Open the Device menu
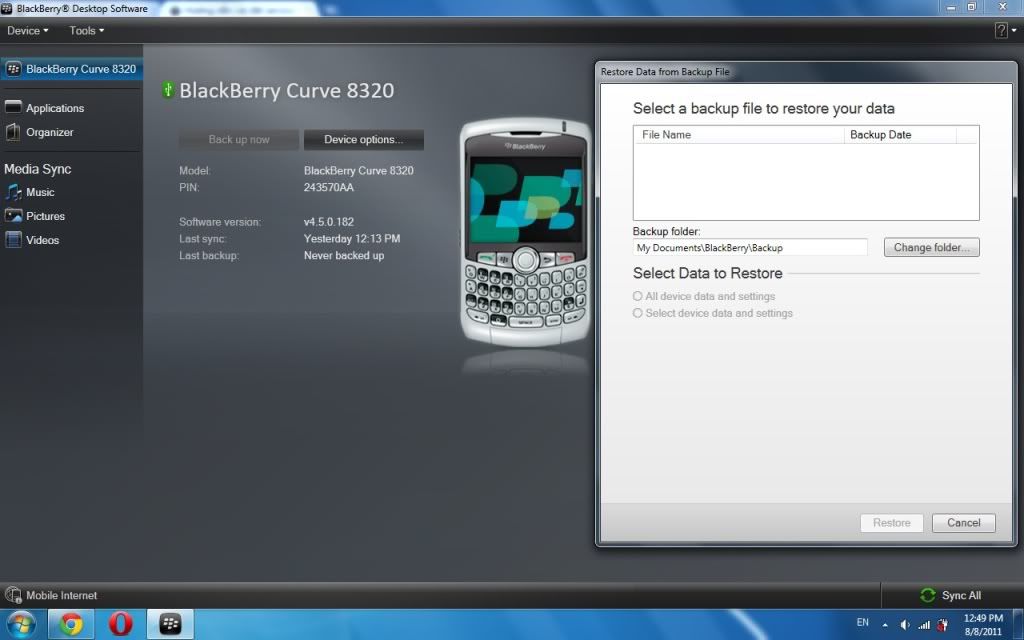1024x640 pixels. (27, 31)
